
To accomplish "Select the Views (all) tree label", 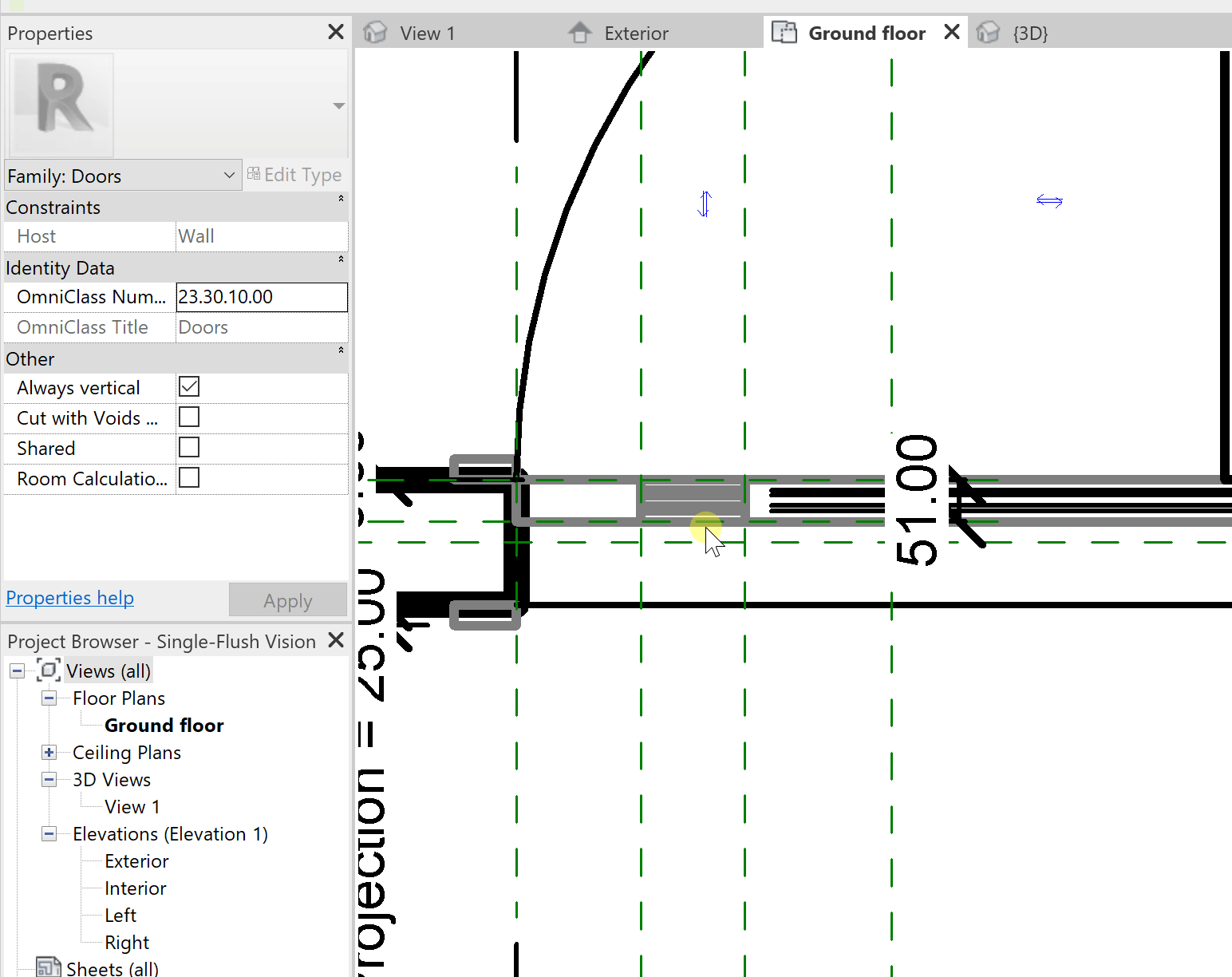I will click(x=109, y=671).
